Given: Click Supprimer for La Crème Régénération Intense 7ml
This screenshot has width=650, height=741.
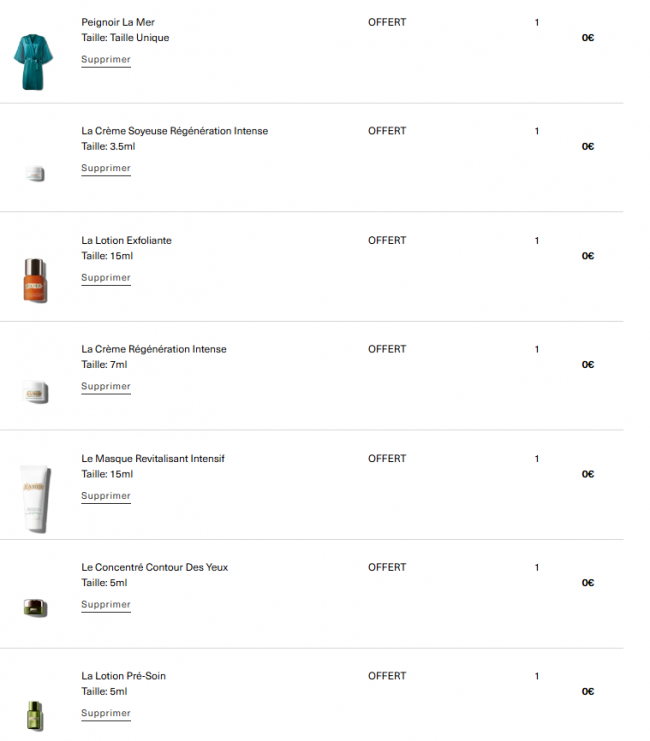Looking at the screenshot, I should [106, 386].
